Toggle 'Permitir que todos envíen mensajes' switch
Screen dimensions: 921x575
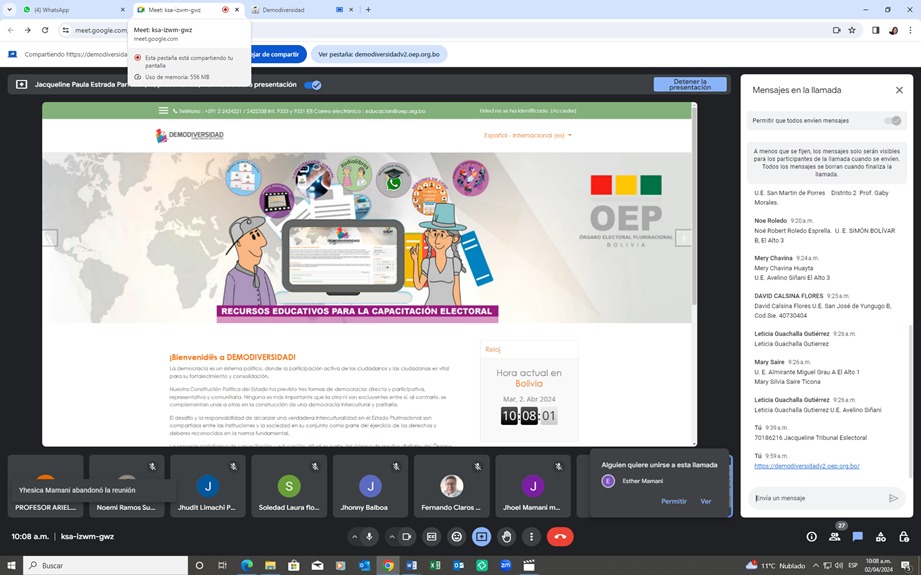coord(892,121)
